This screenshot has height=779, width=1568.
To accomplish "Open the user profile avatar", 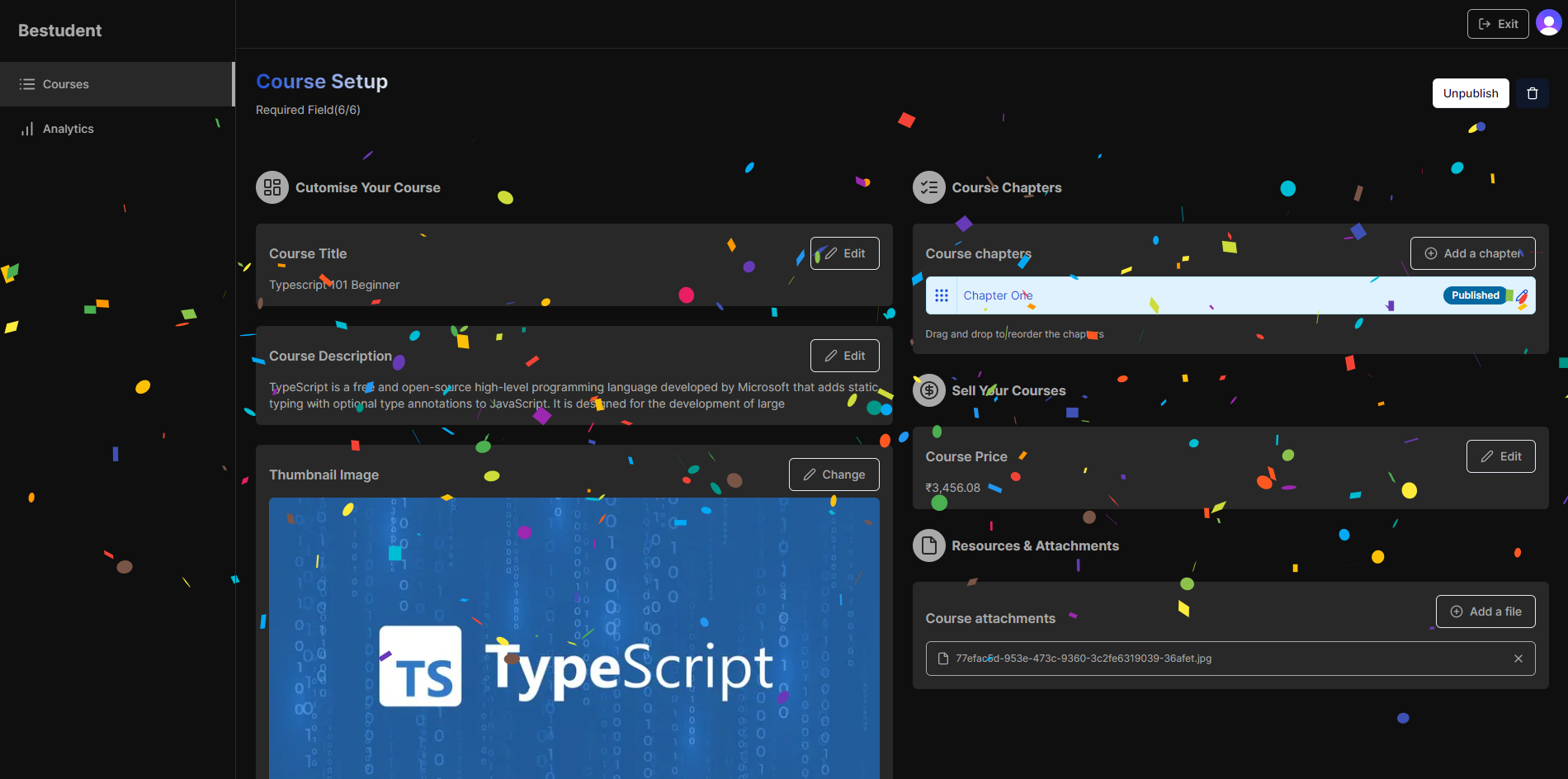I will pyautogui.click(x=1548, y=23).
